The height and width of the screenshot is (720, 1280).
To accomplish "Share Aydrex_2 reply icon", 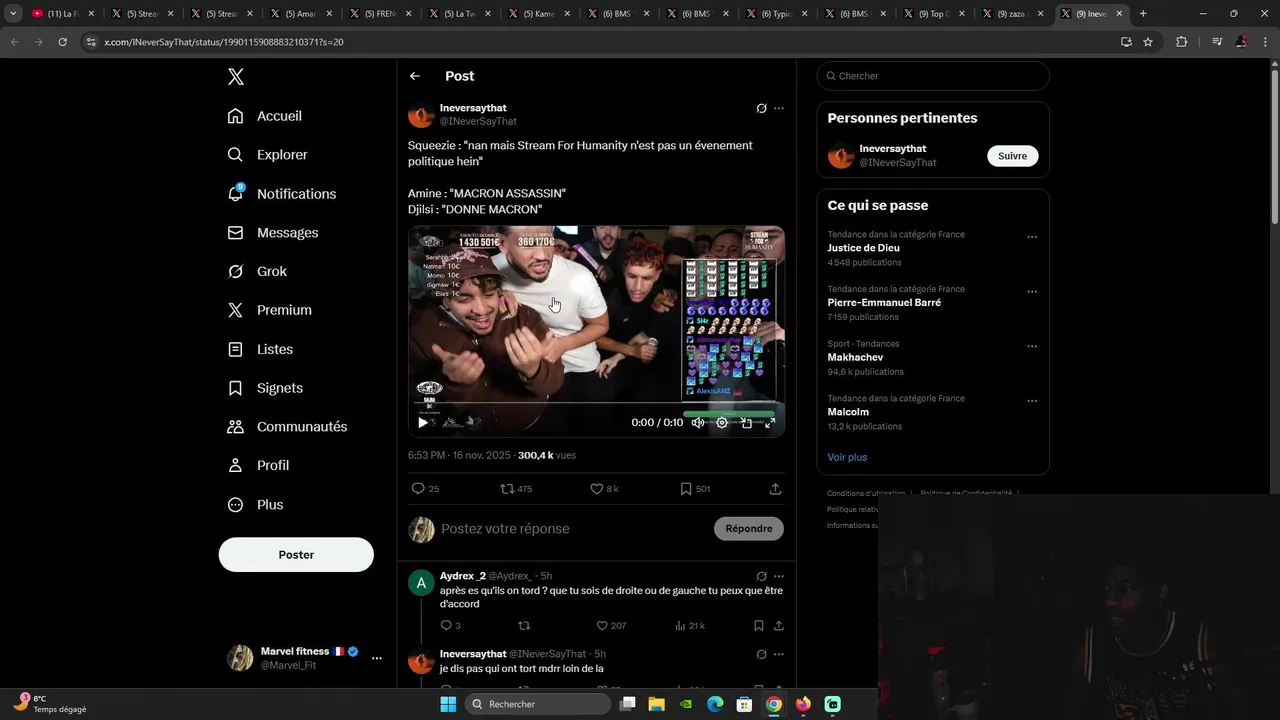I will pos(778,625).
